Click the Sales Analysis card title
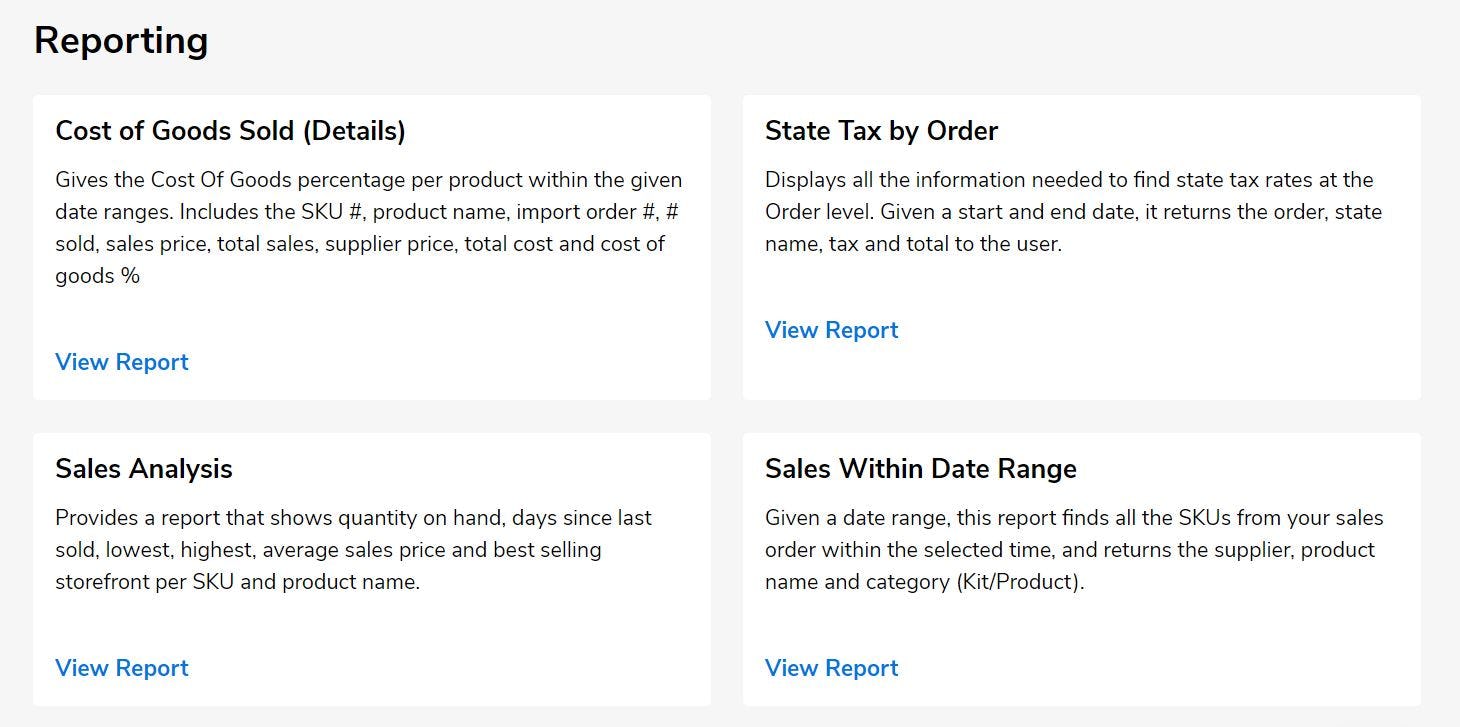The height and width of the screenshot is (727, 1460). [x=144, y=469]
